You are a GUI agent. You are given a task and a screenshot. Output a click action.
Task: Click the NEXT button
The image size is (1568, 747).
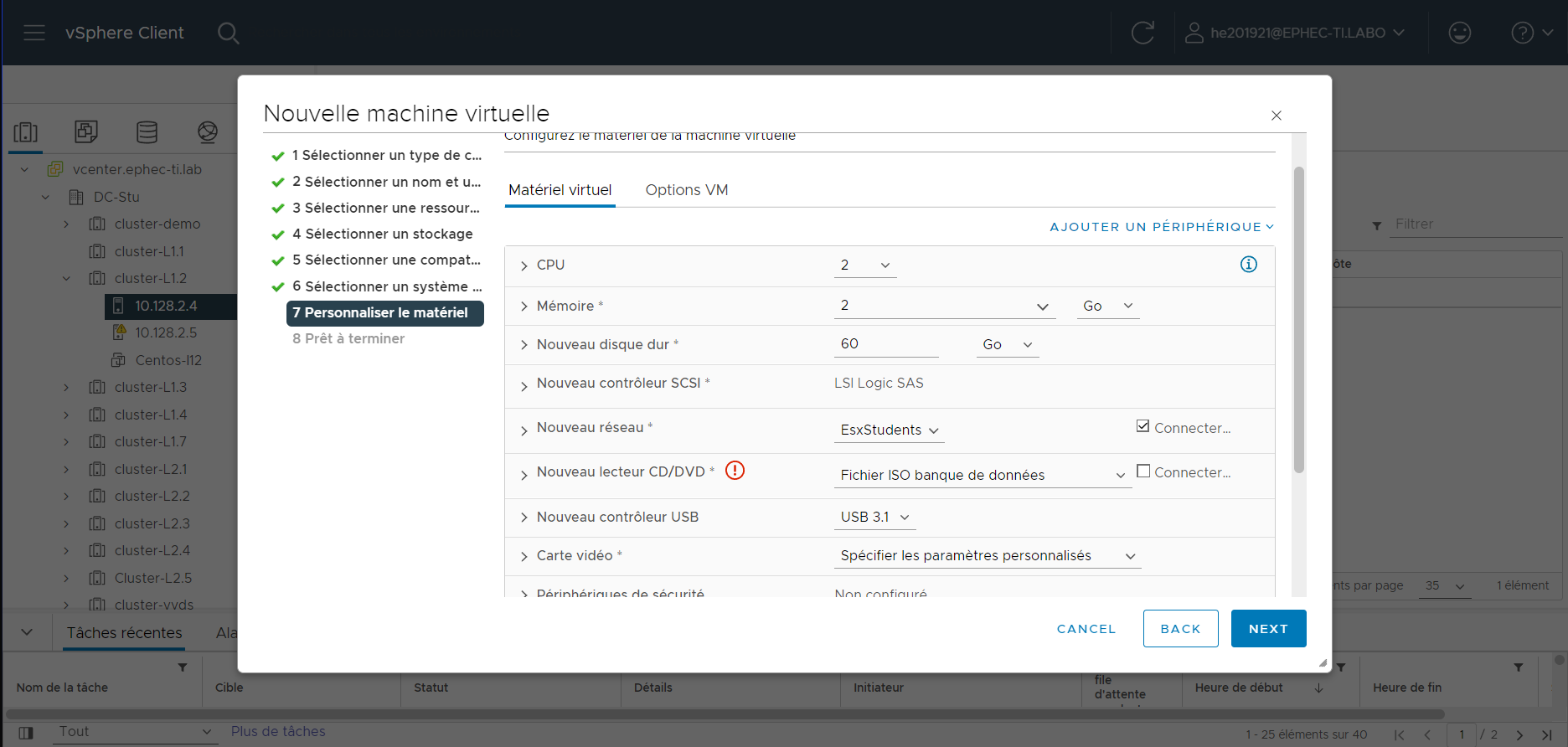(x=1268, y=628)
